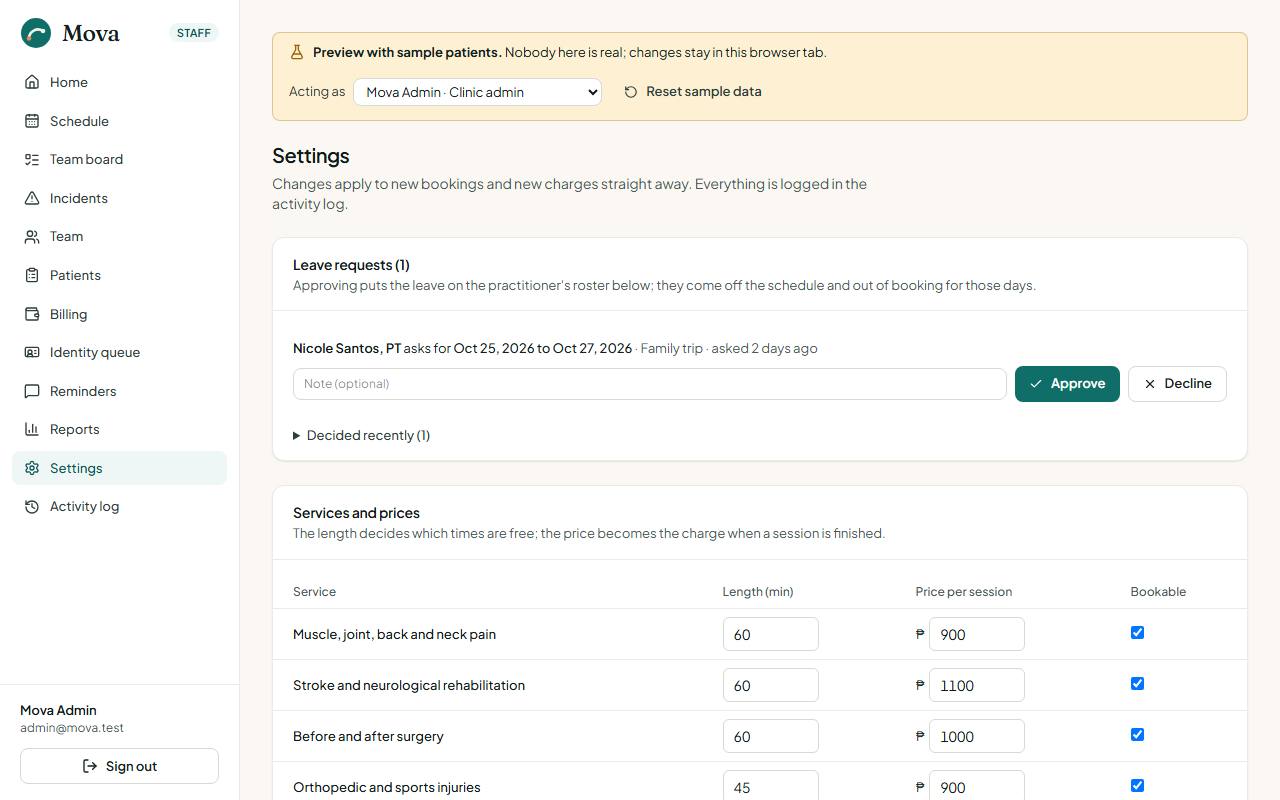Click Reset sample data
Screen dimensions: 1280x800
tap(693, 92)
